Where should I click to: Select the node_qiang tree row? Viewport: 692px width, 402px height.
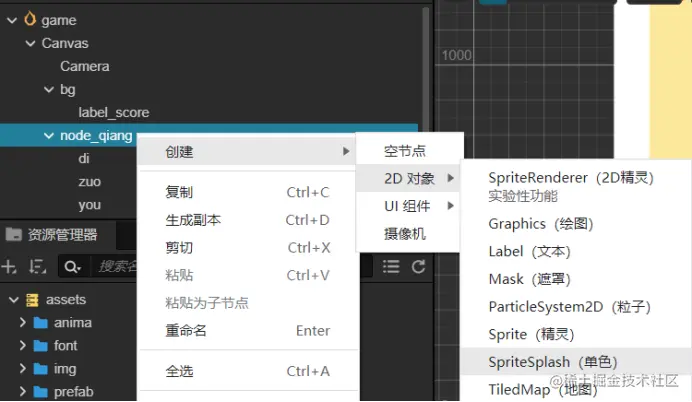tap(209, 135)
